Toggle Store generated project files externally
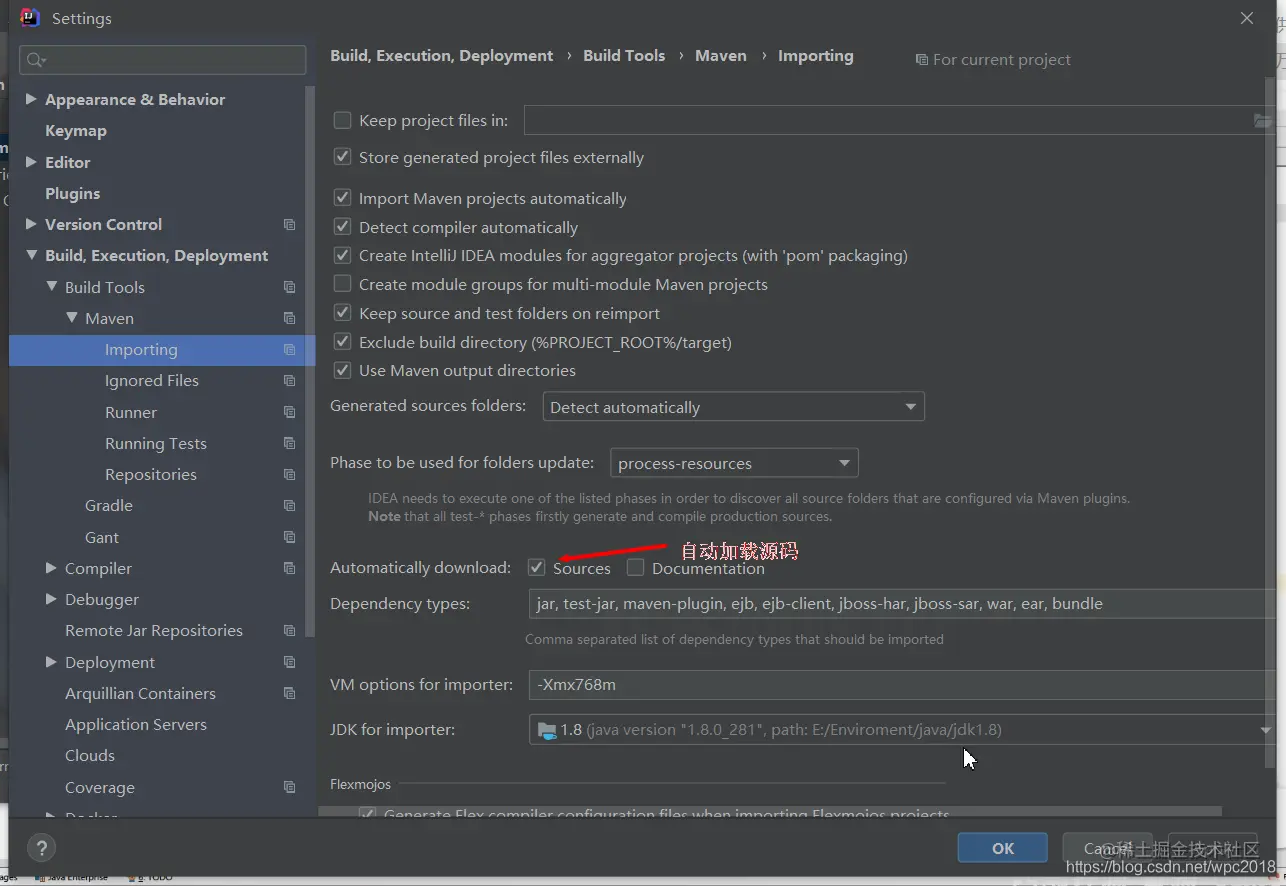 pyautogui.click(x=342, y=157)
